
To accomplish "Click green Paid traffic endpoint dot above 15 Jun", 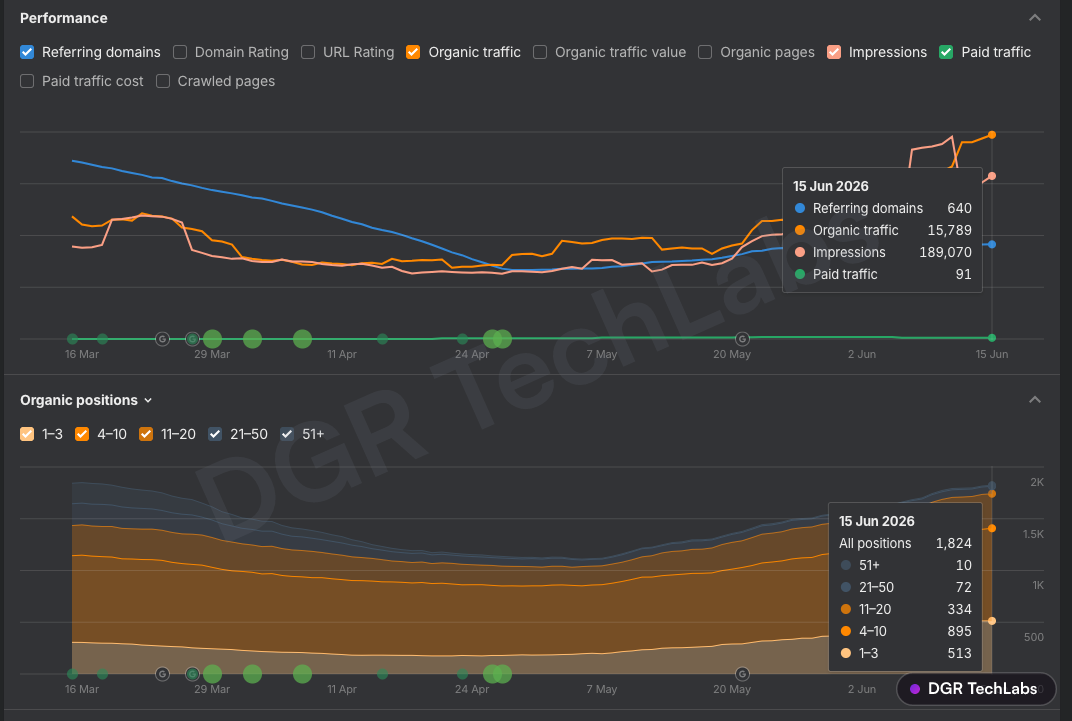I will tap(992, 338).
